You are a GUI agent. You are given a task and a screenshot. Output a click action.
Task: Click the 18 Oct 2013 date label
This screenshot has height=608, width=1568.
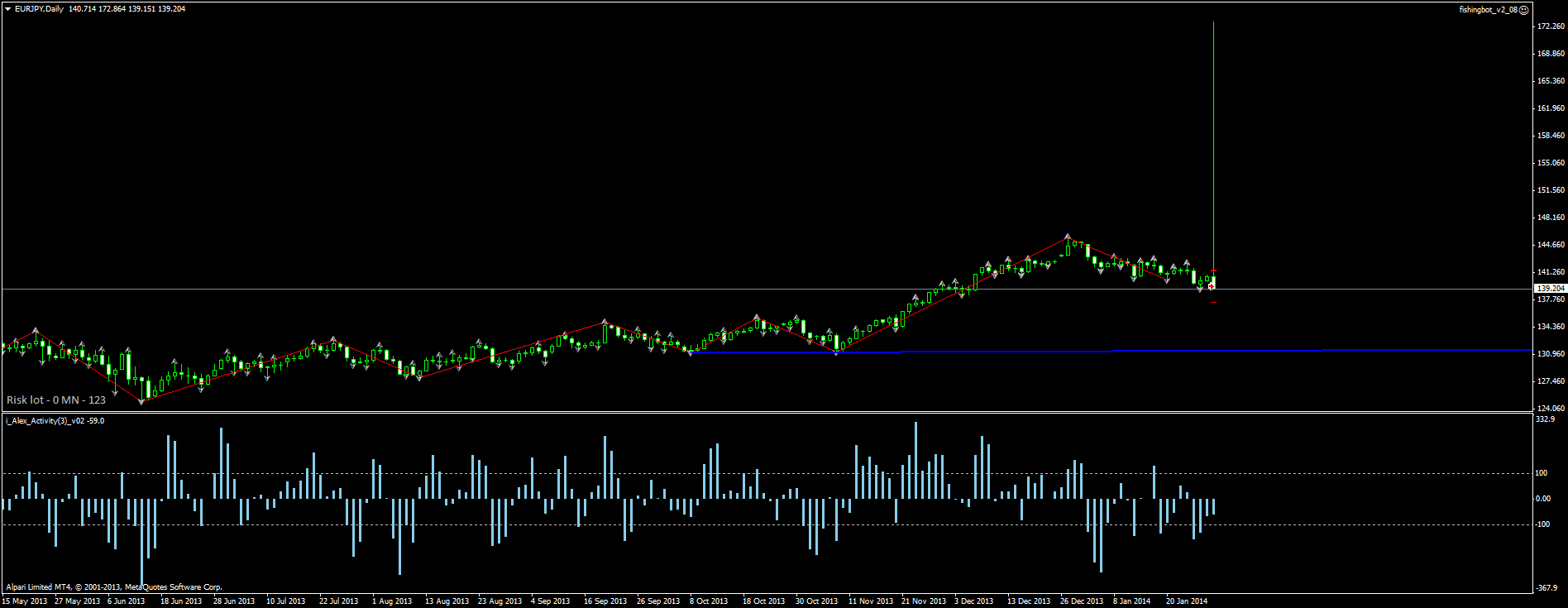763,601
